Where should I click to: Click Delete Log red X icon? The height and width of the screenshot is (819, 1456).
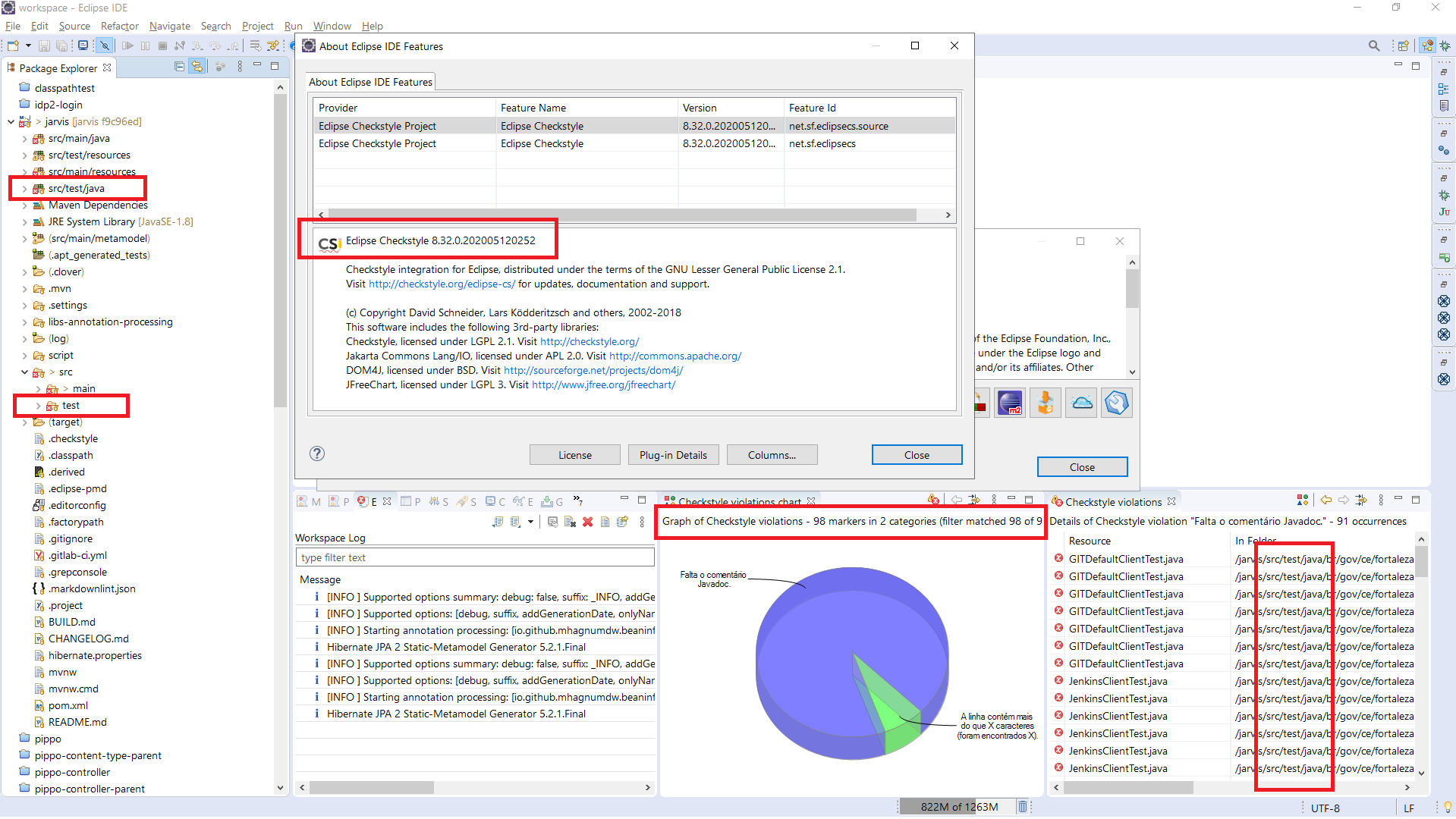coord(587,522)
